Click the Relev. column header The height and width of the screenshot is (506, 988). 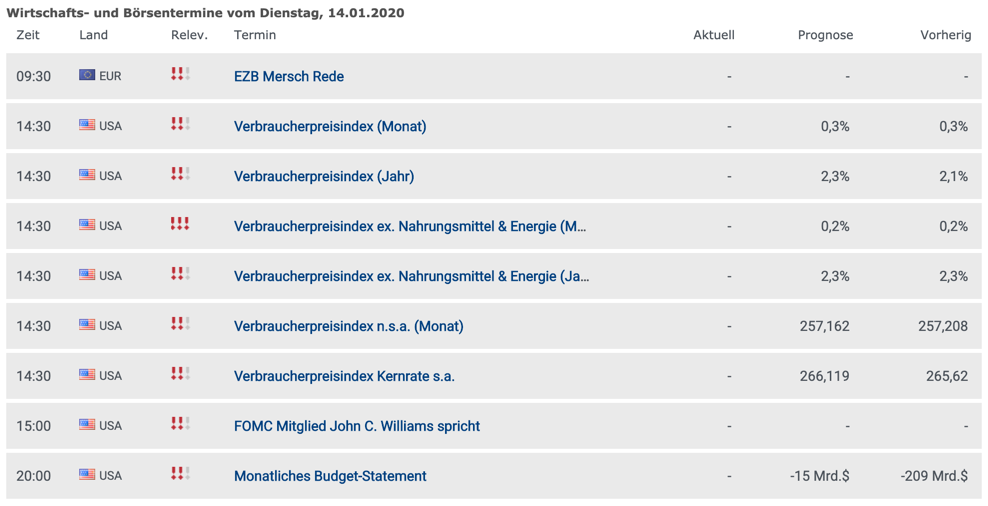coord(189,35)
